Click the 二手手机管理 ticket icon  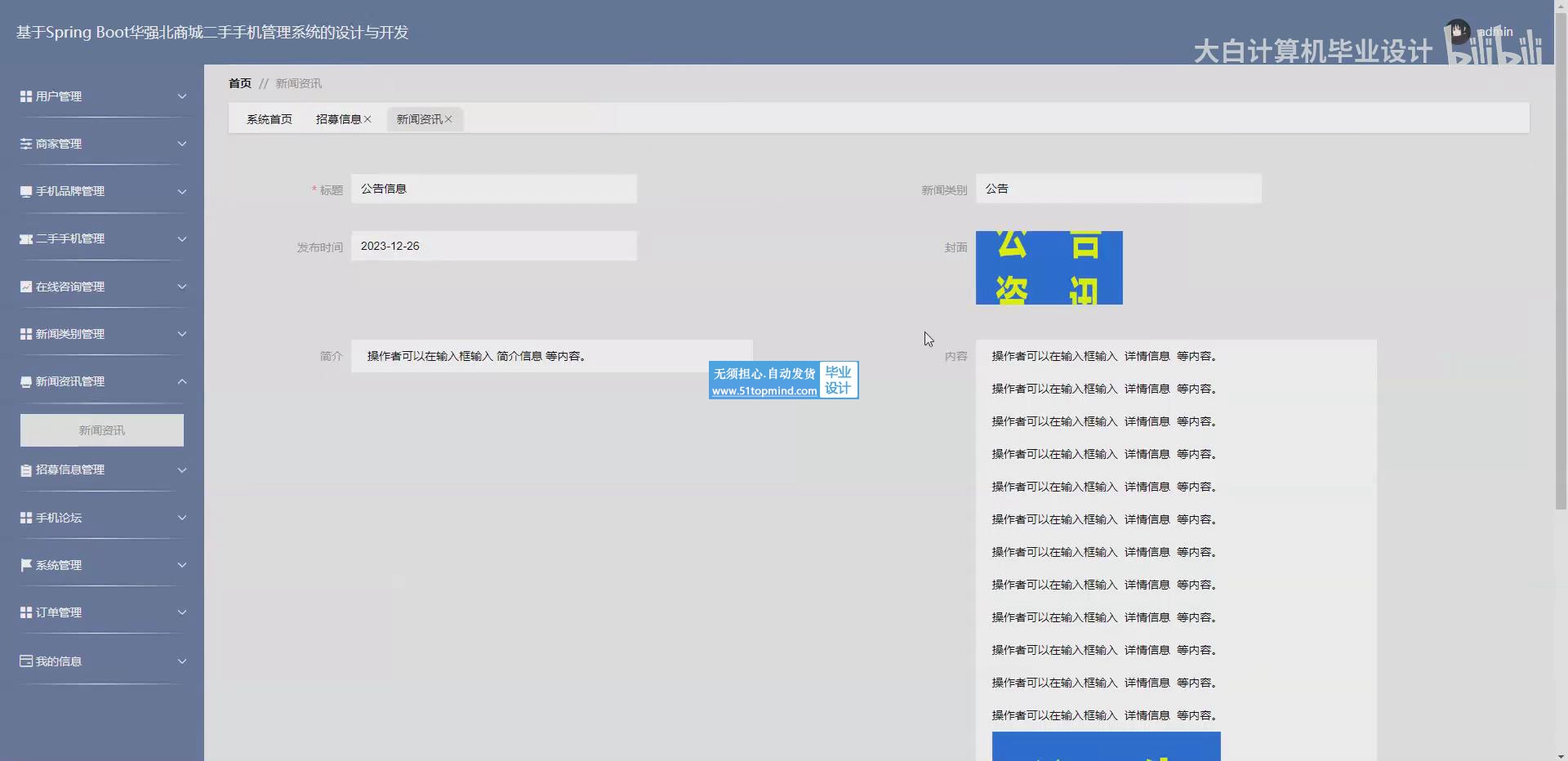click(x=26, y=238)
